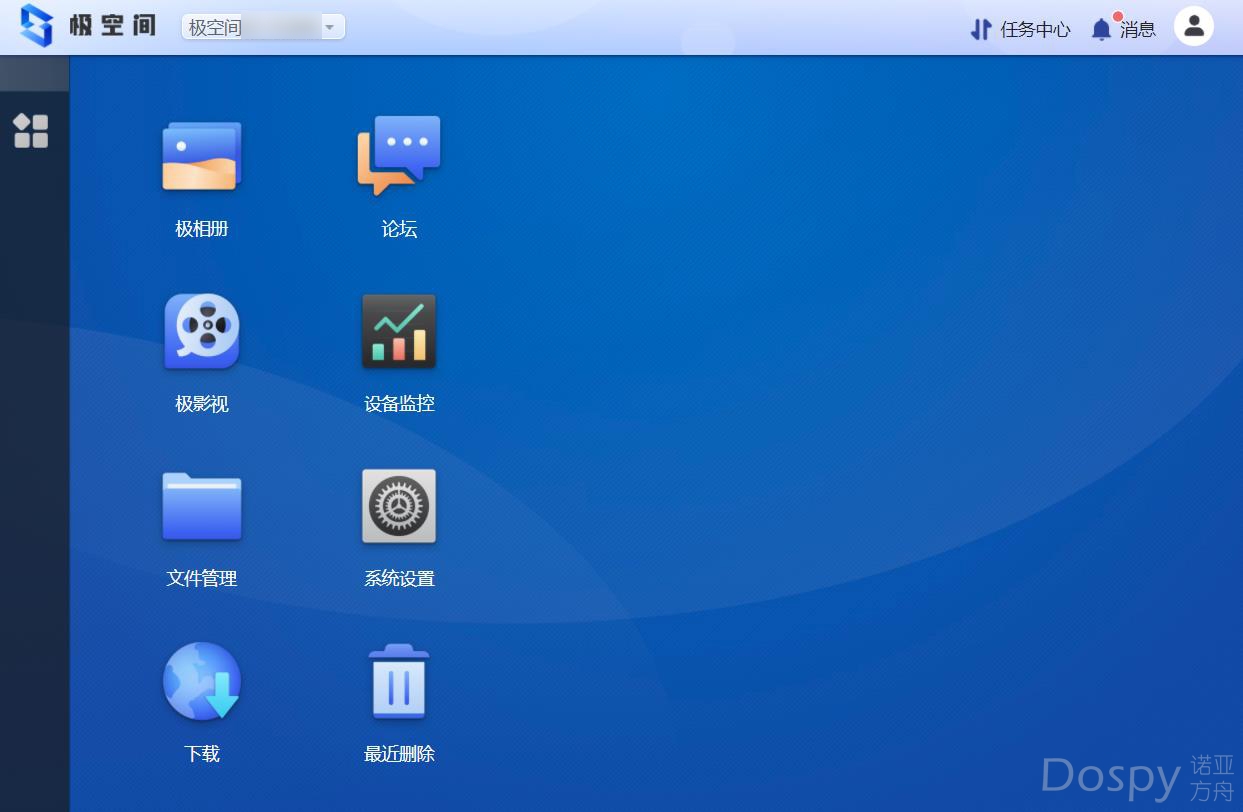Viewport: 1243px width, 812px height.
Task: Click the 极影视 label text
Action: click(x=202, y=404)
